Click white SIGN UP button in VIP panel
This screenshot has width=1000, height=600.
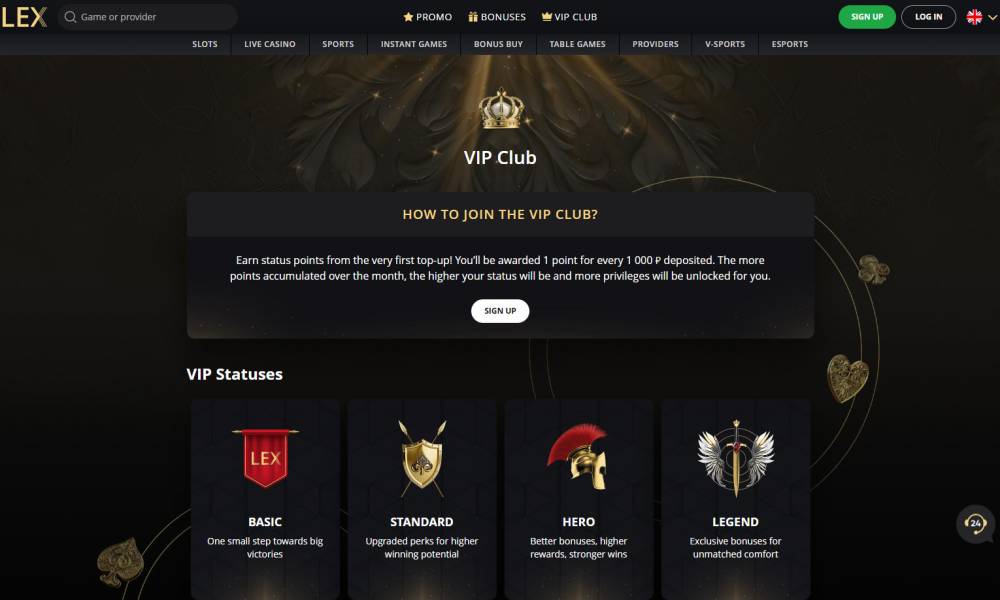pos(500,311)
